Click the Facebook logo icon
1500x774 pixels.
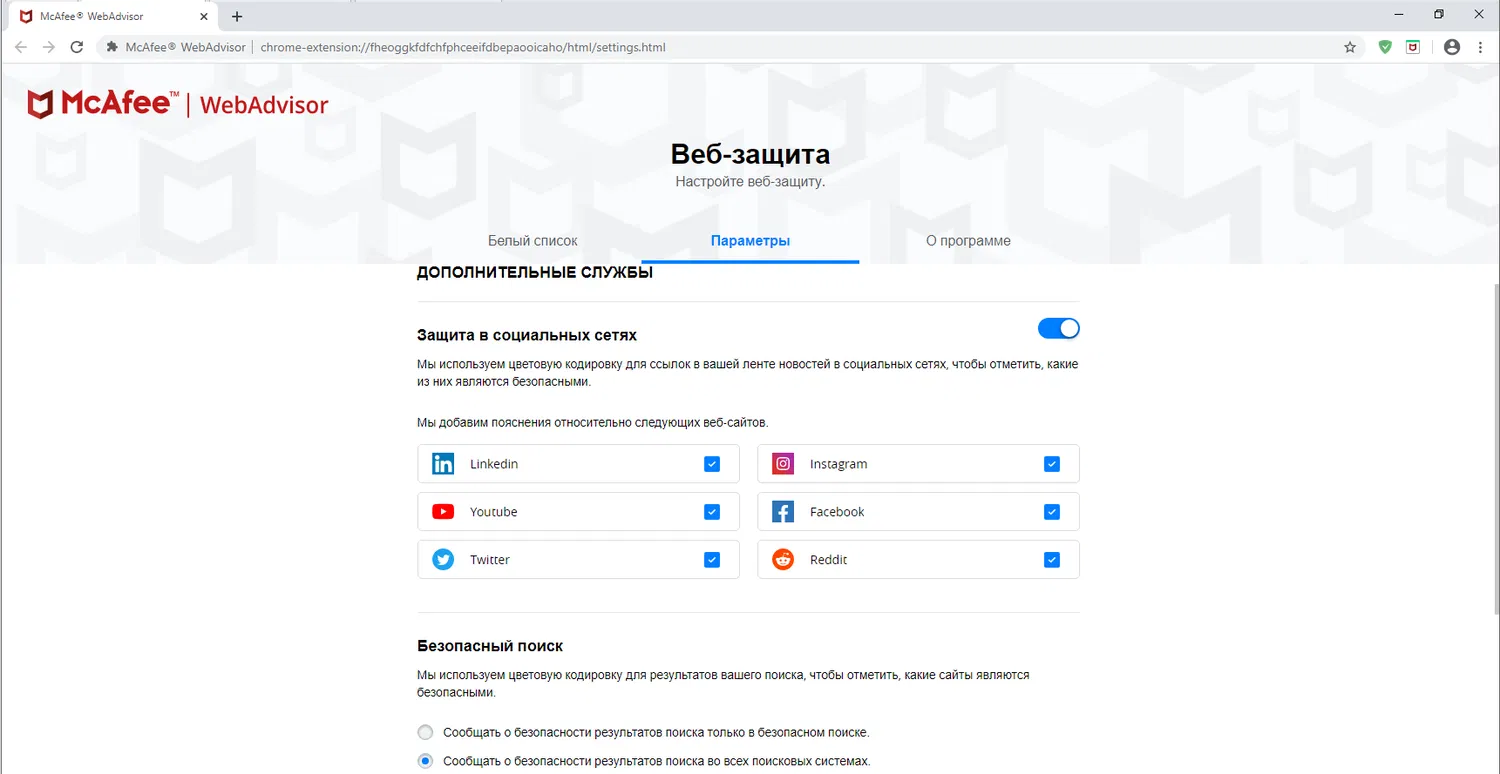tap(783, 512)
